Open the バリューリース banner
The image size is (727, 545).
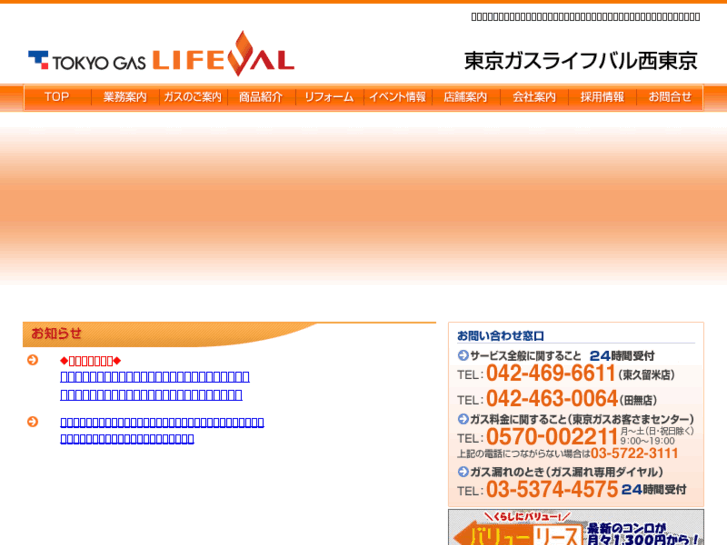(576, 527)
